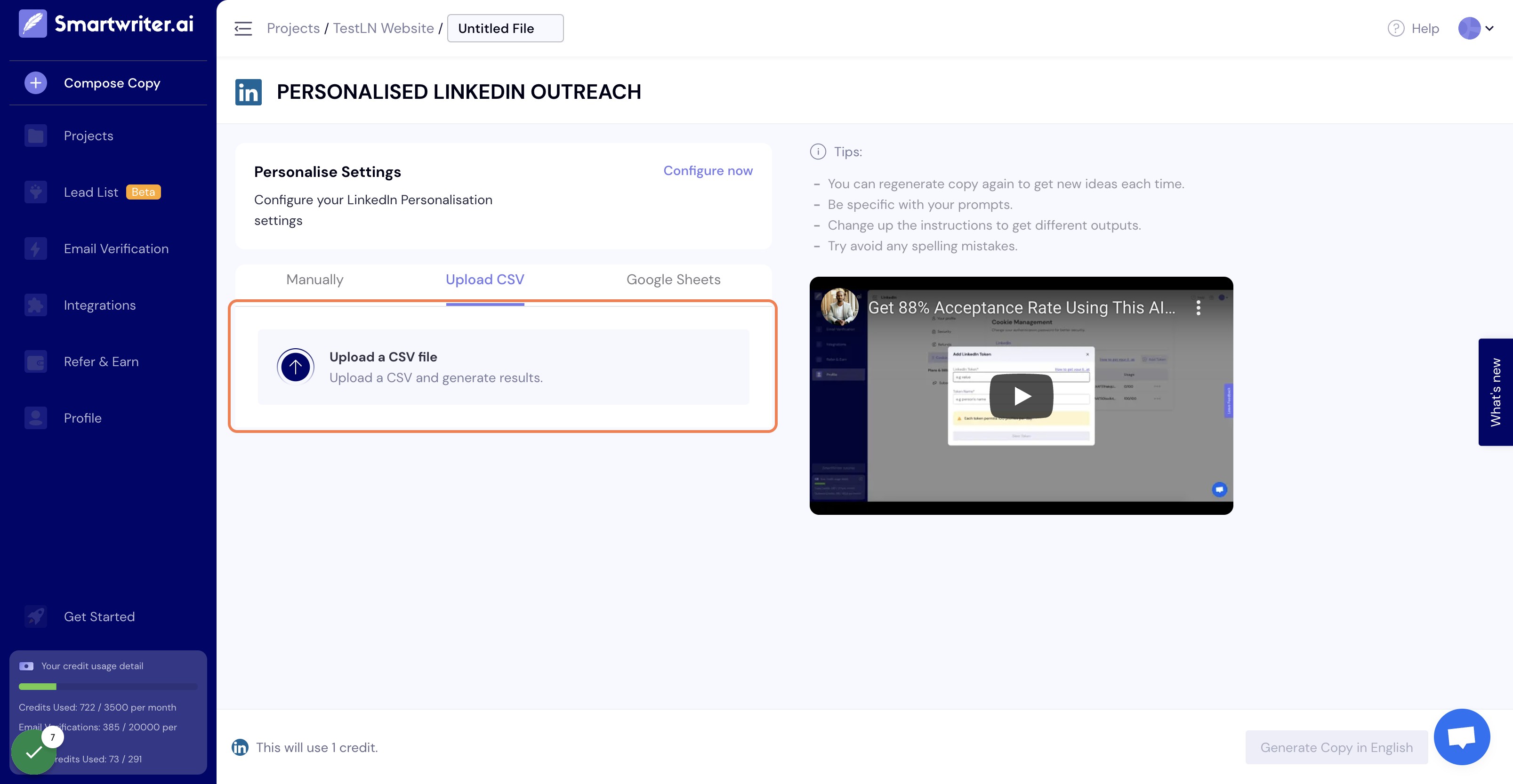Click the credit usage progress bar
Viewport: 1513px width, 784px height.
coord(108,686)
